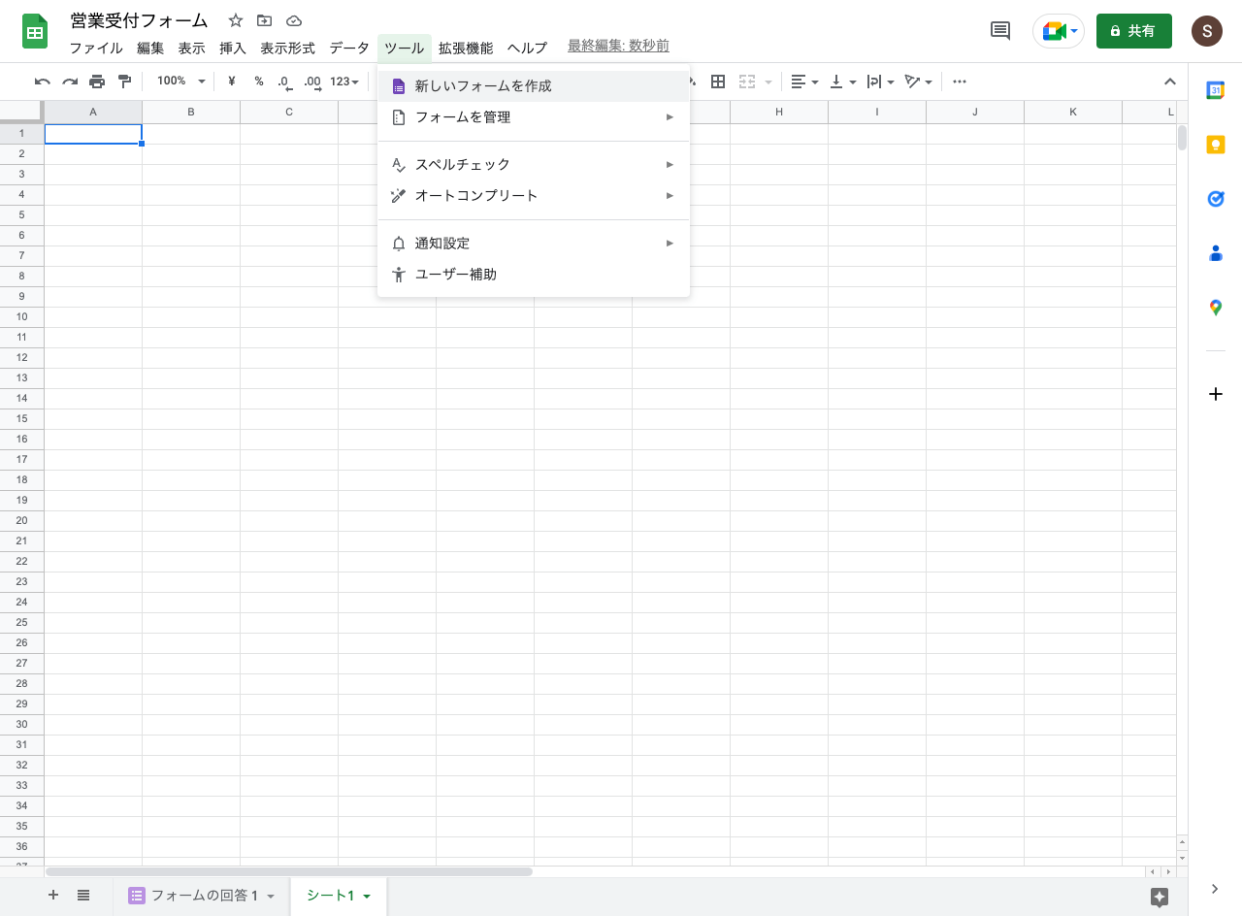Open horizontal align dropdown
Image resolution: width=1242 pixels, height=916 pixels.
(x=804, y=81)
